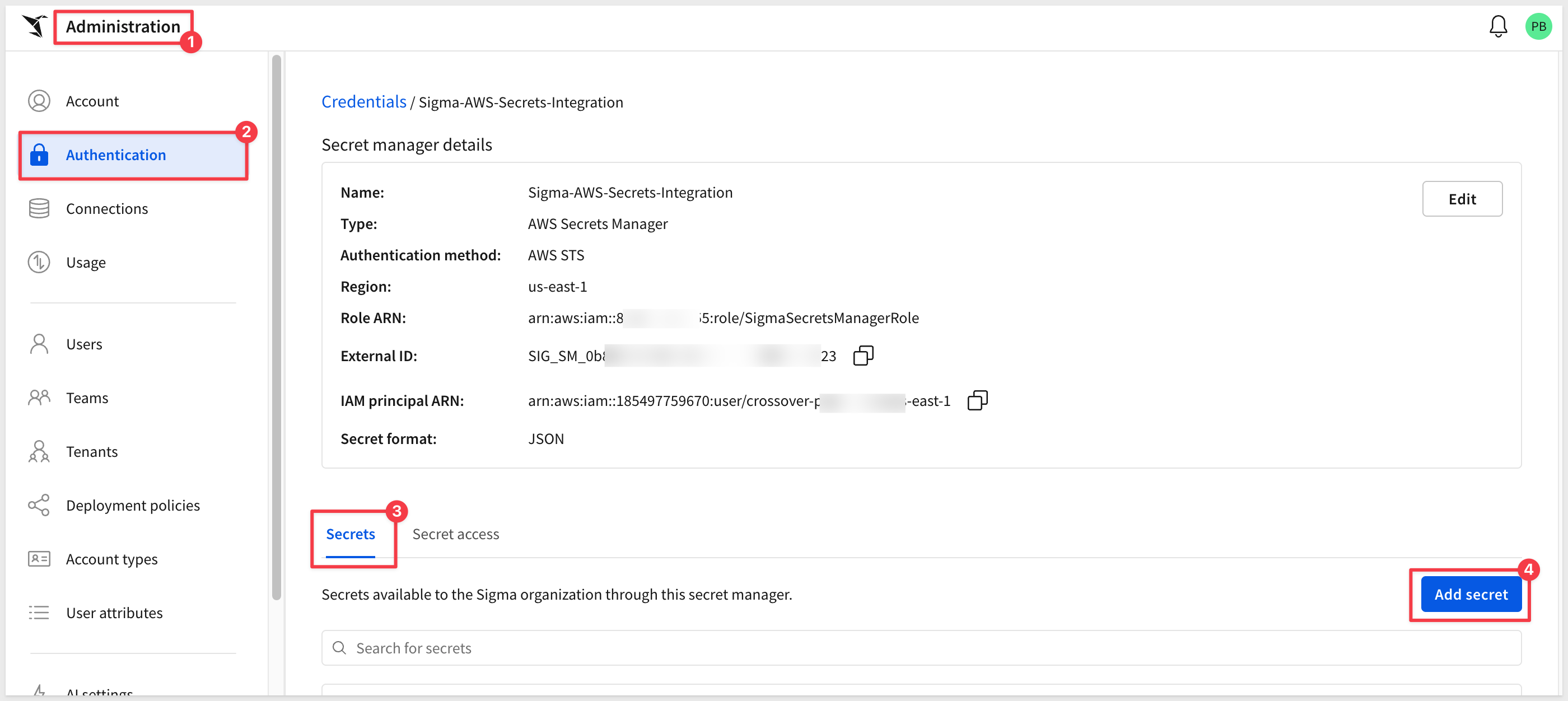
Task: Navigate to Teams
Action: [x=87, y=398]
